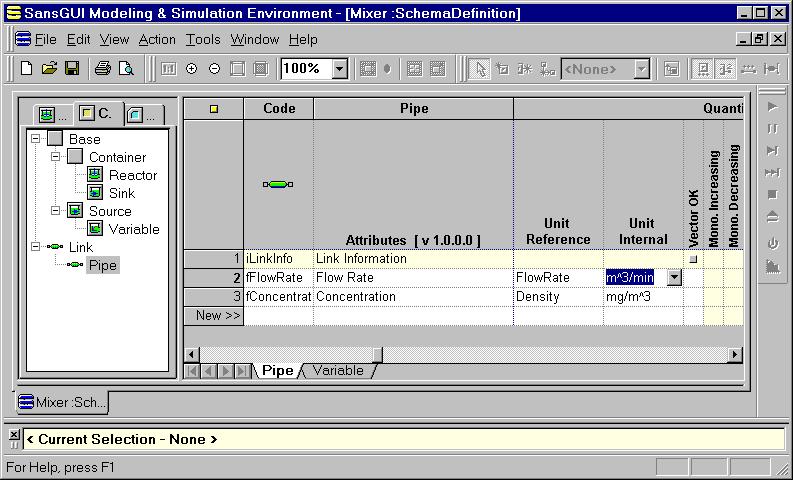Click the Print toolbar icon
Screen dimensions: 793x480
point(102,69)
